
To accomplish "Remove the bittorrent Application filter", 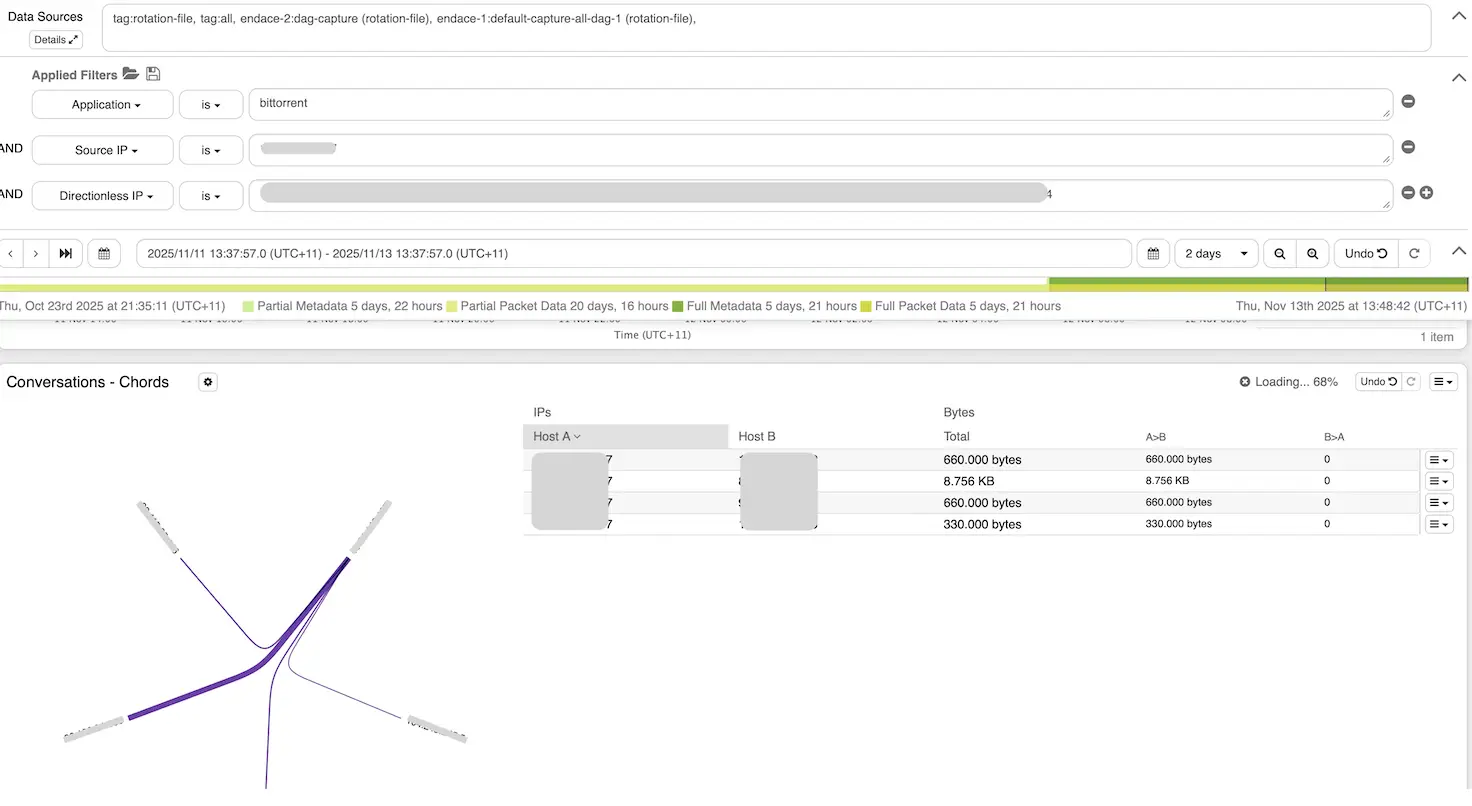I will pos(1408,101).
